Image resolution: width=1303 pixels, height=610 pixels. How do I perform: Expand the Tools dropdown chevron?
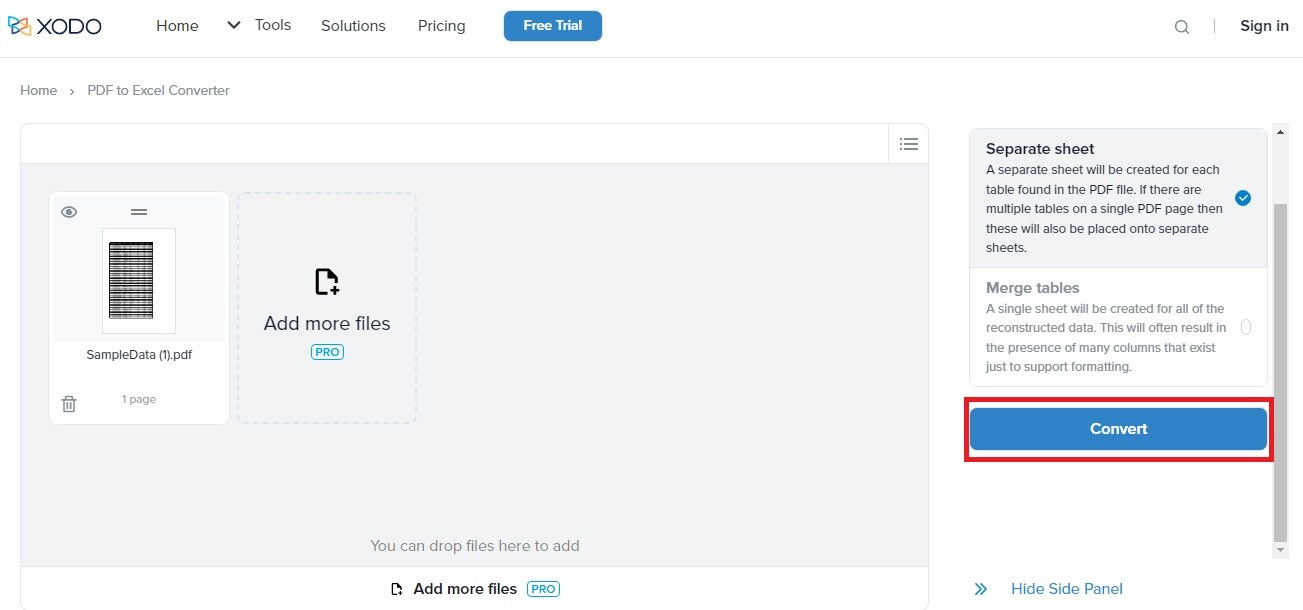[234, 25]
